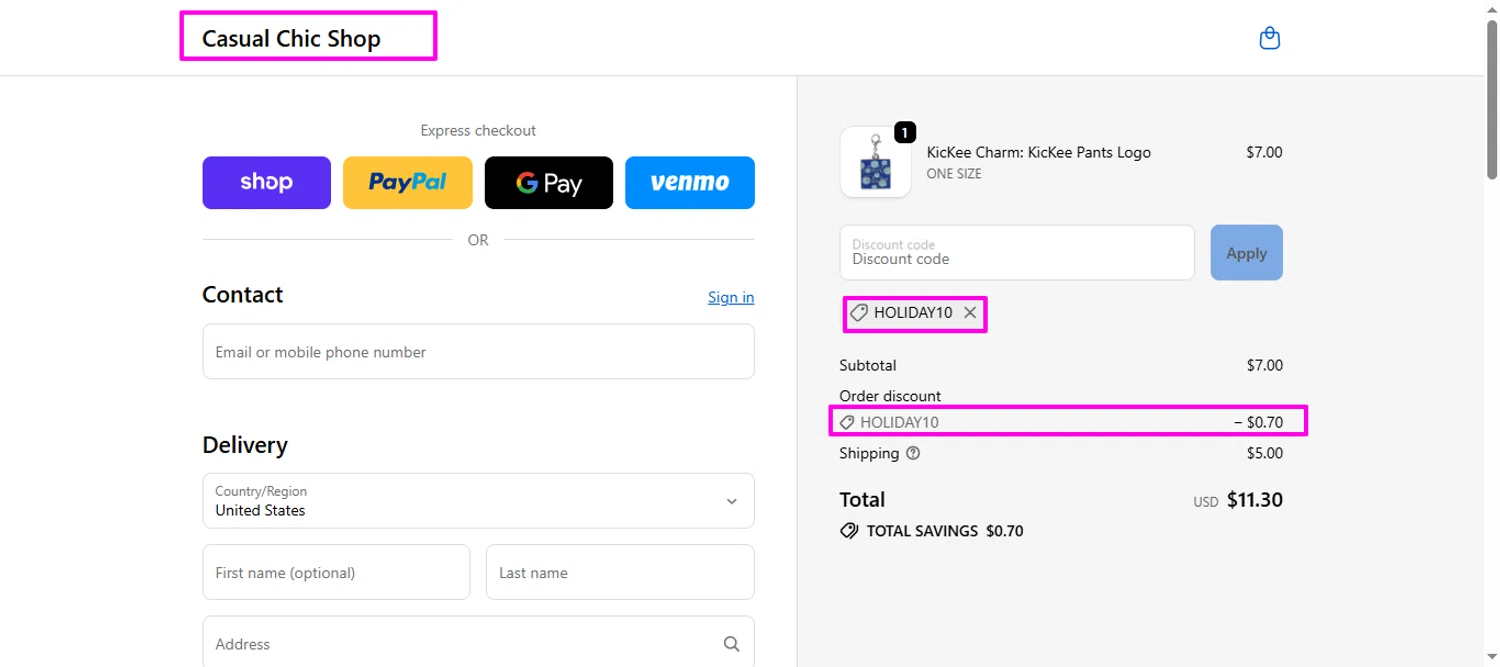Pay with Shop Pay express button

click(266, 183)
